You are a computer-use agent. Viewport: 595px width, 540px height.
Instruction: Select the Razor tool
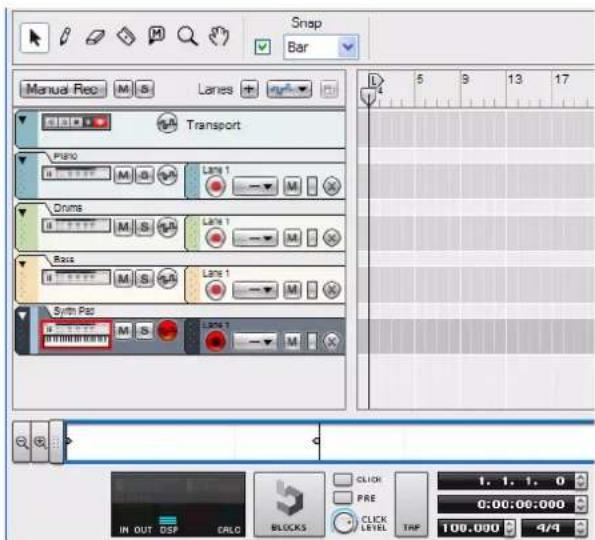tap(126, 36)
